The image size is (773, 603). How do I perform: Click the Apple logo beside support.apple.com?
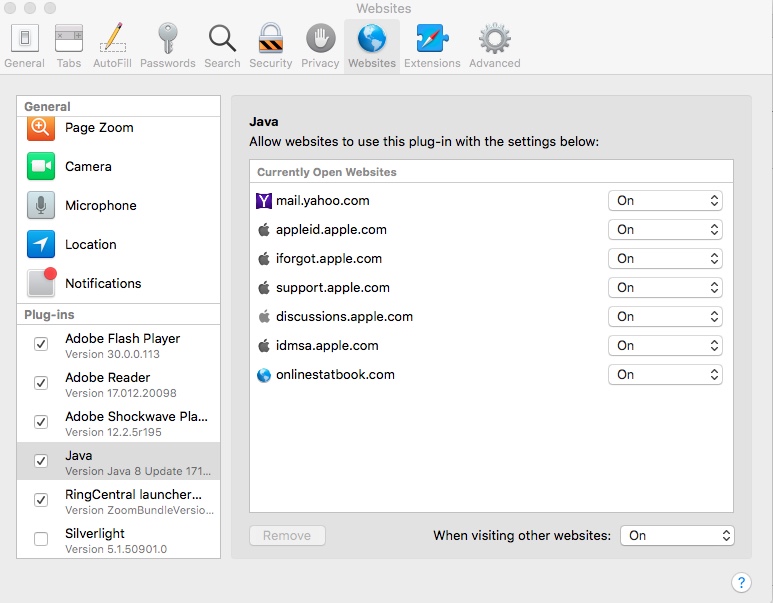(x=264, y=287)
